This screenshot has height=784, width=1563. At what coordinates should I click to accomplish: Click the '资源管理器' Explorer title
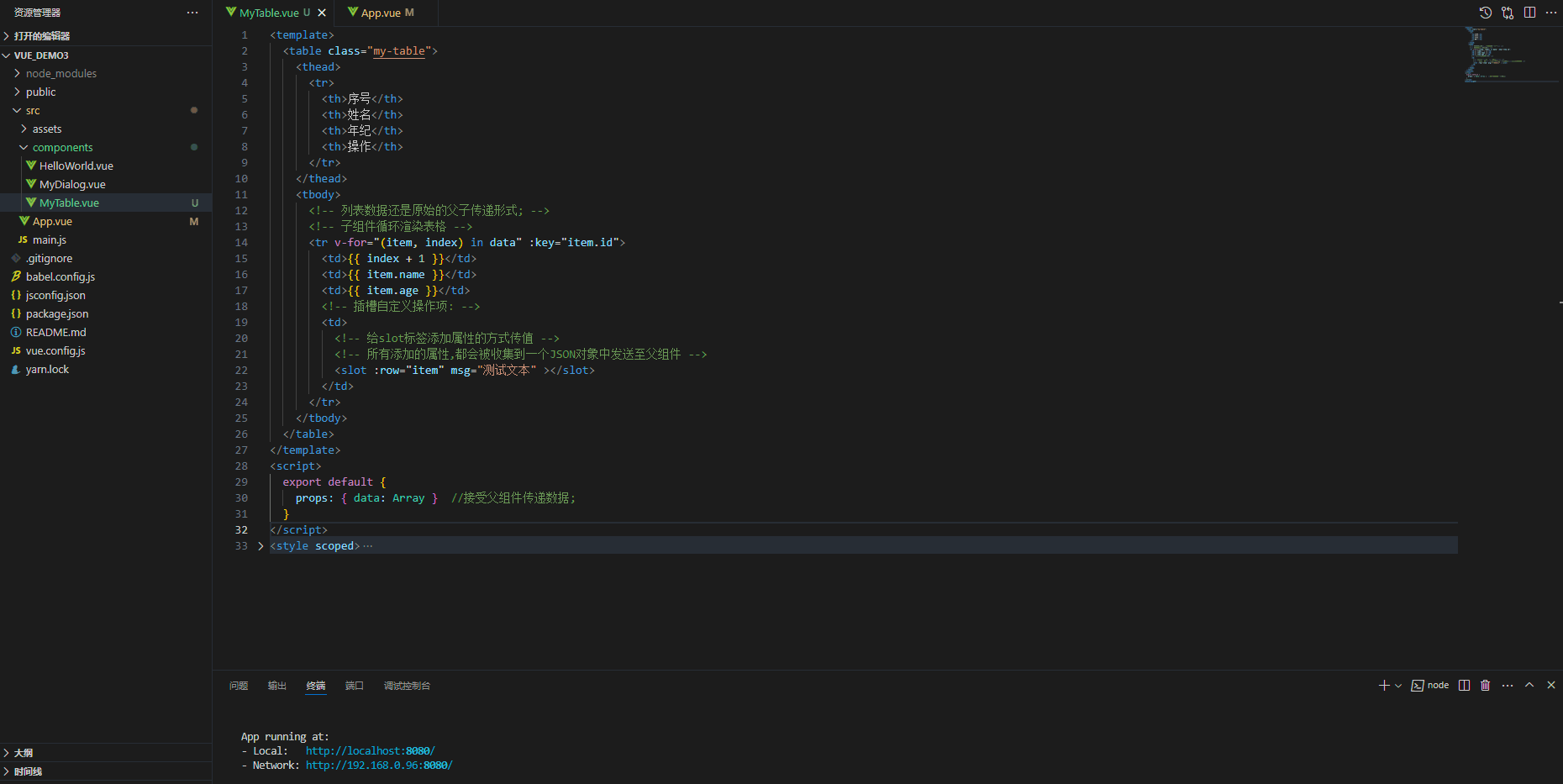[x=37, y=13]
